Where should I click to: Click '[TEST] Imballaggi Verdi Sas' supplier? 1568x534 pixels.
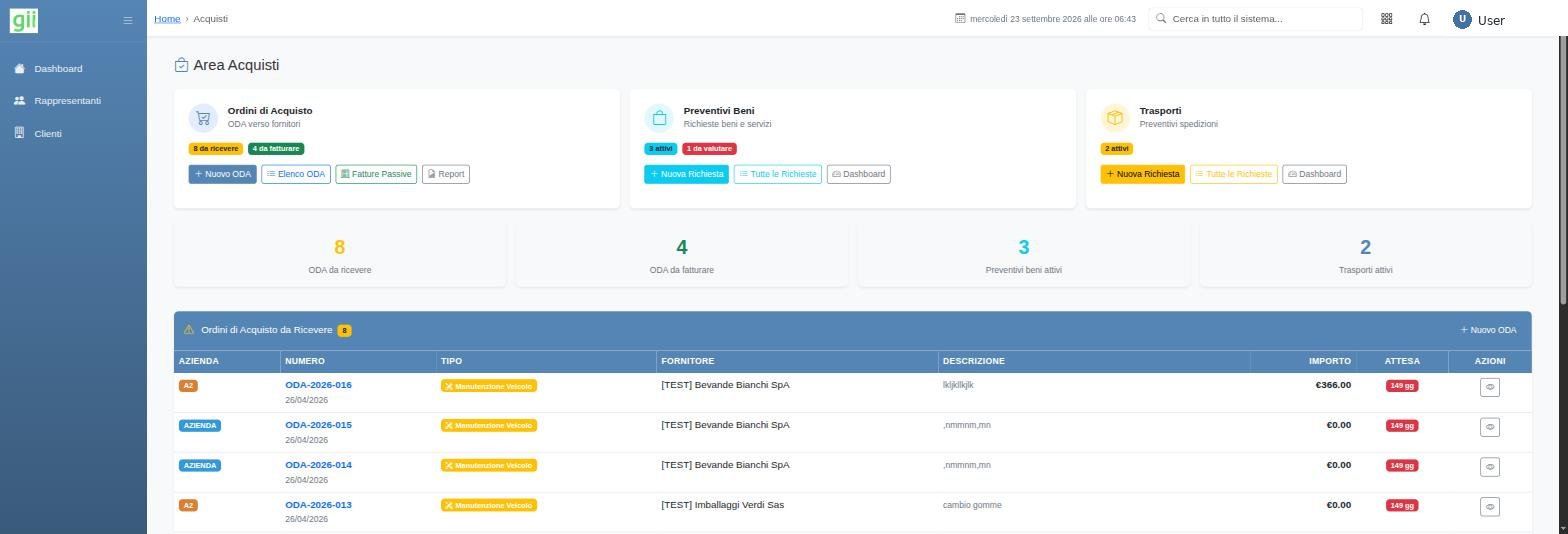722,505
